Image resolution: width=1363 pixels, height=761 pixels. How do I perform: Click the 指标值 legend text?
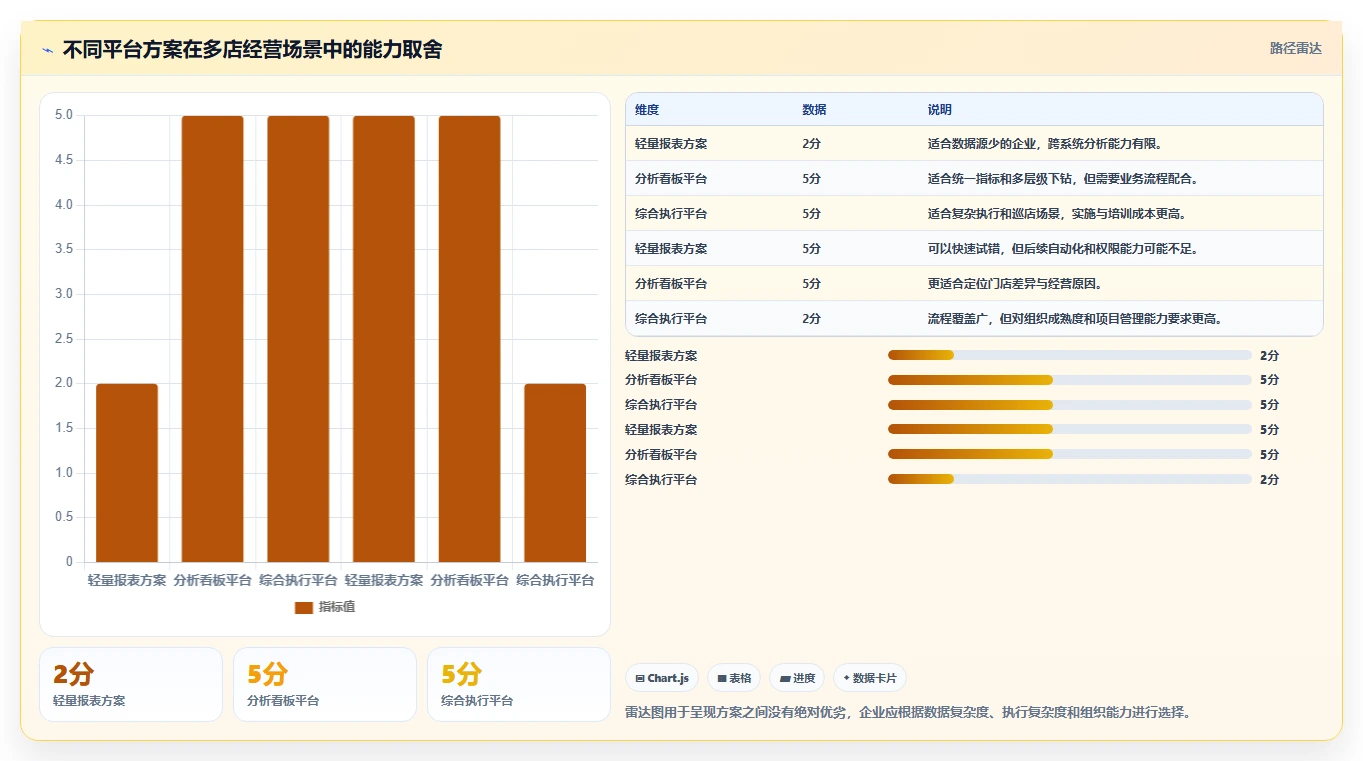[x=337, y=607]
